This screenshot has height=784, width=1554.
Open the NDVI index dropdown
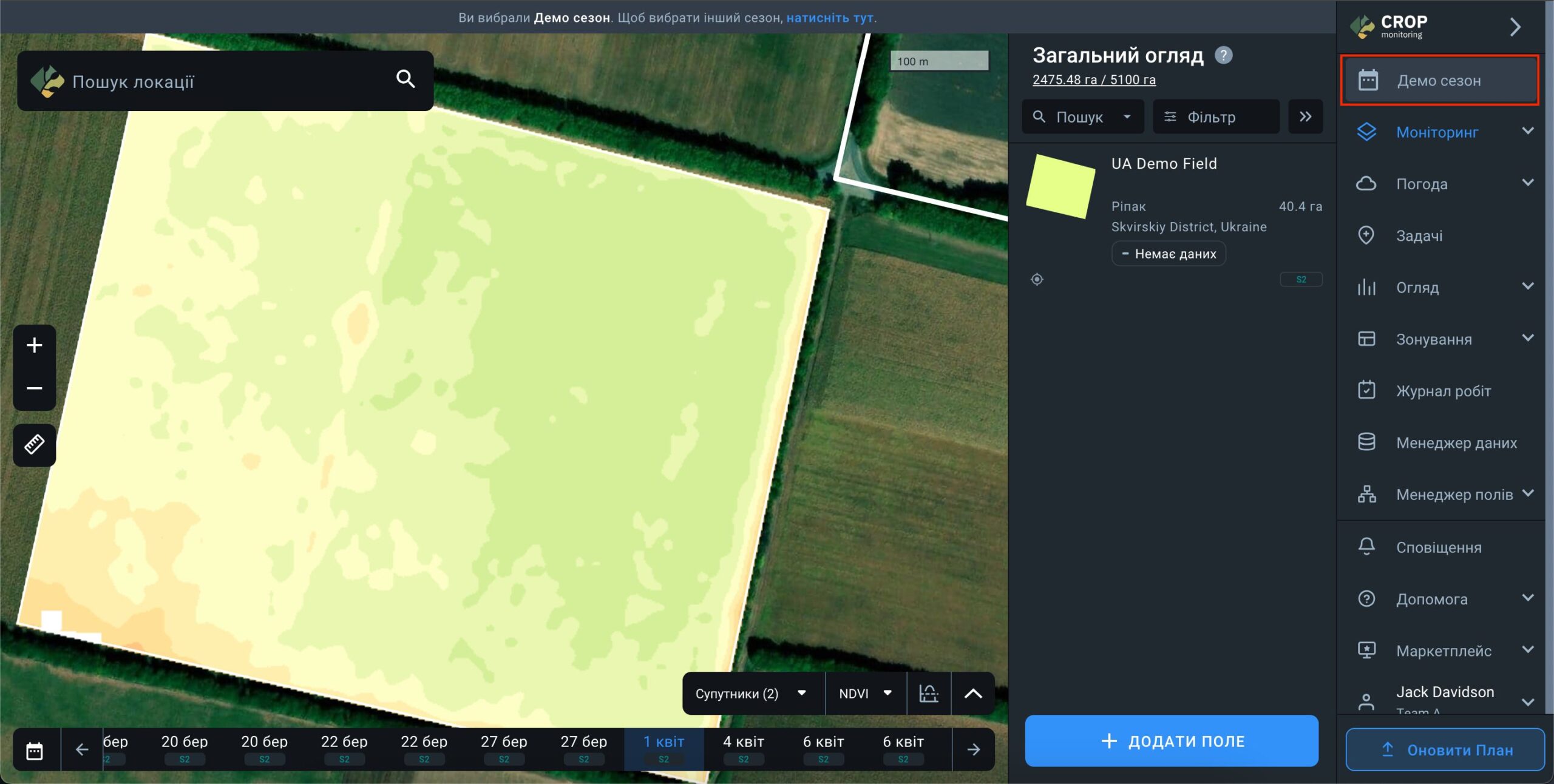[864, 693]
